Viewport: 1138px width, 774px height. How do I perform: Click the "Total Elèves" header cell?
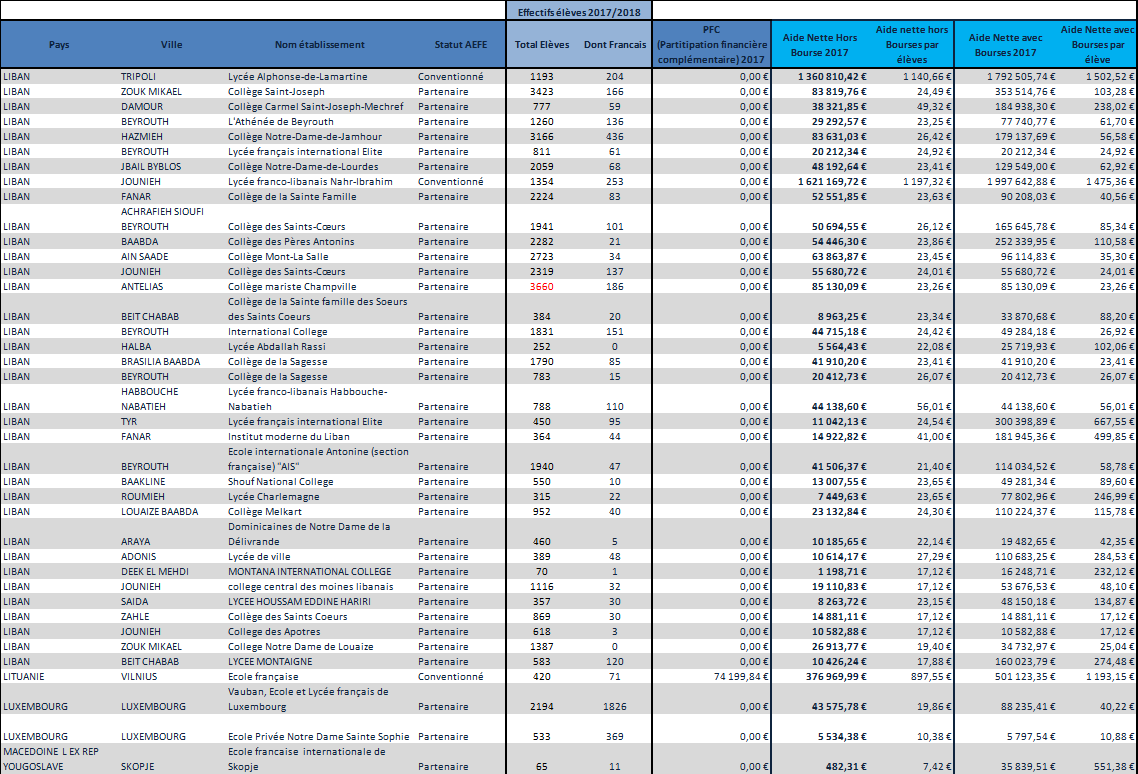(x=541, y=45)
